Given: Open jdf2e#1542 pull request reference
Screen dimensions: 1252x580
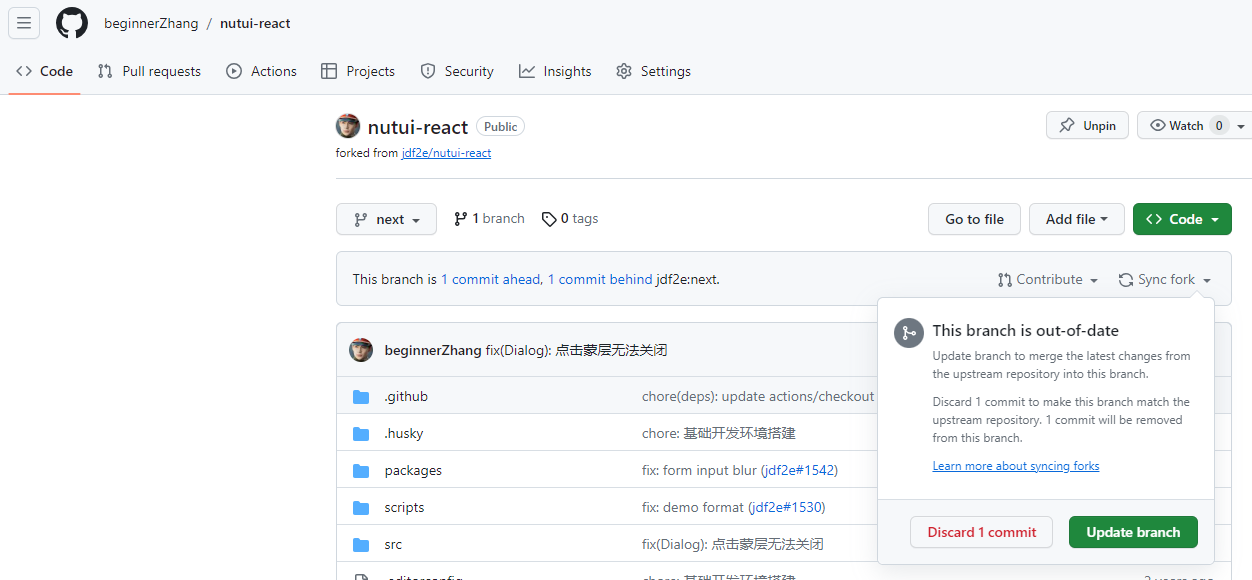Looking at the screenshot, I should pyautogui.click(x=799, y=471).
